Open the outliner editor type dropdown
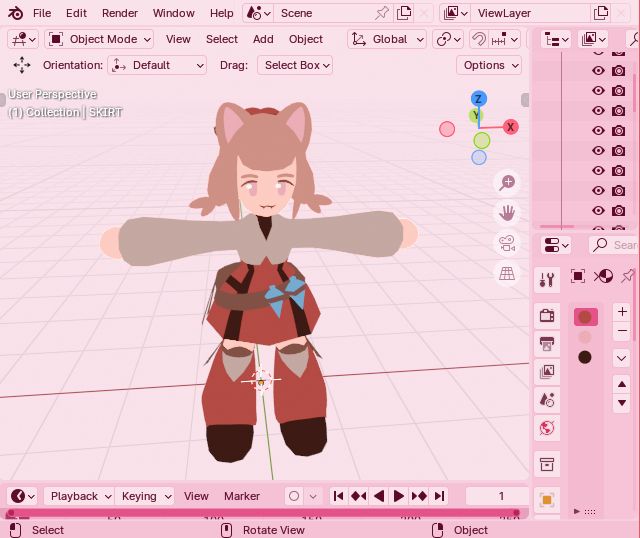This screenshot has width=640, height=538. click(x=556, y=40)
